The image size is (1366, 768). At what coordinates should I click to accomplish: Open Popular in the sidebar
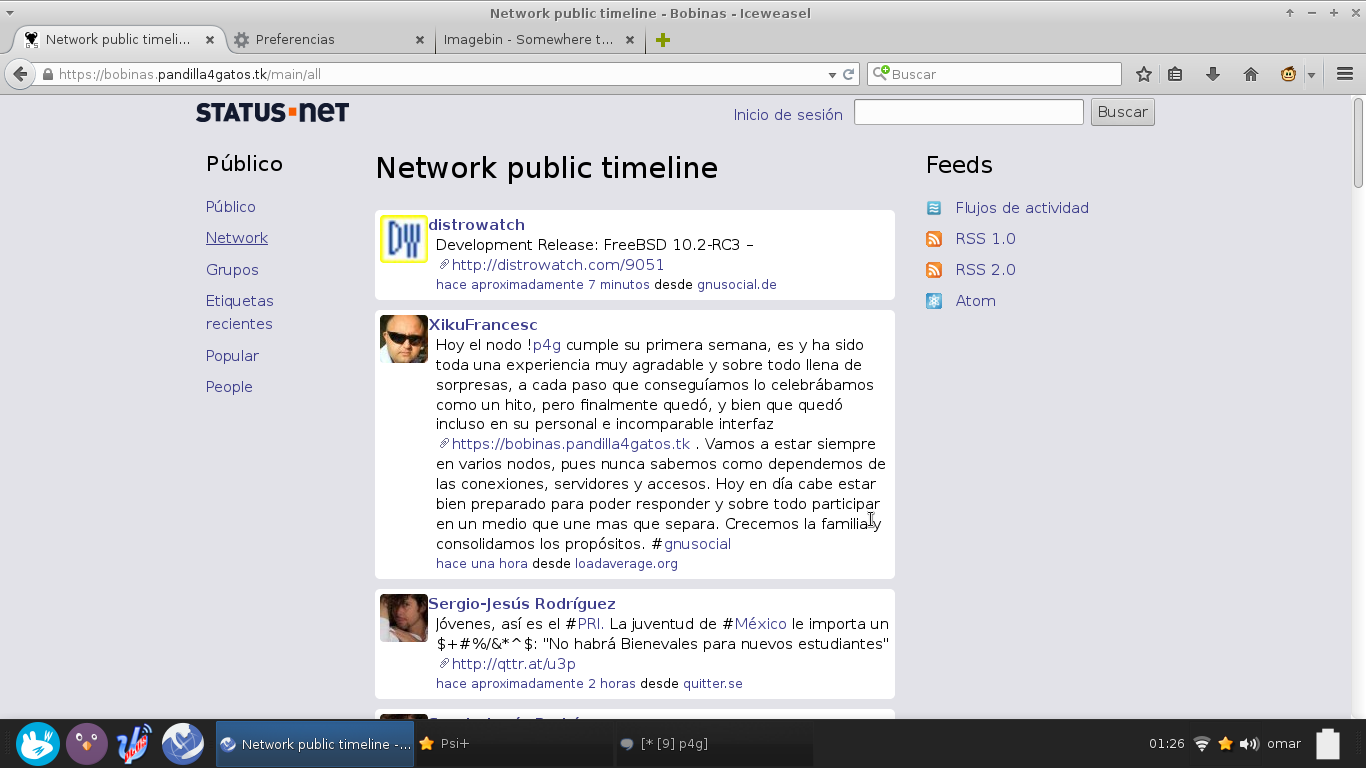(232, 356)
